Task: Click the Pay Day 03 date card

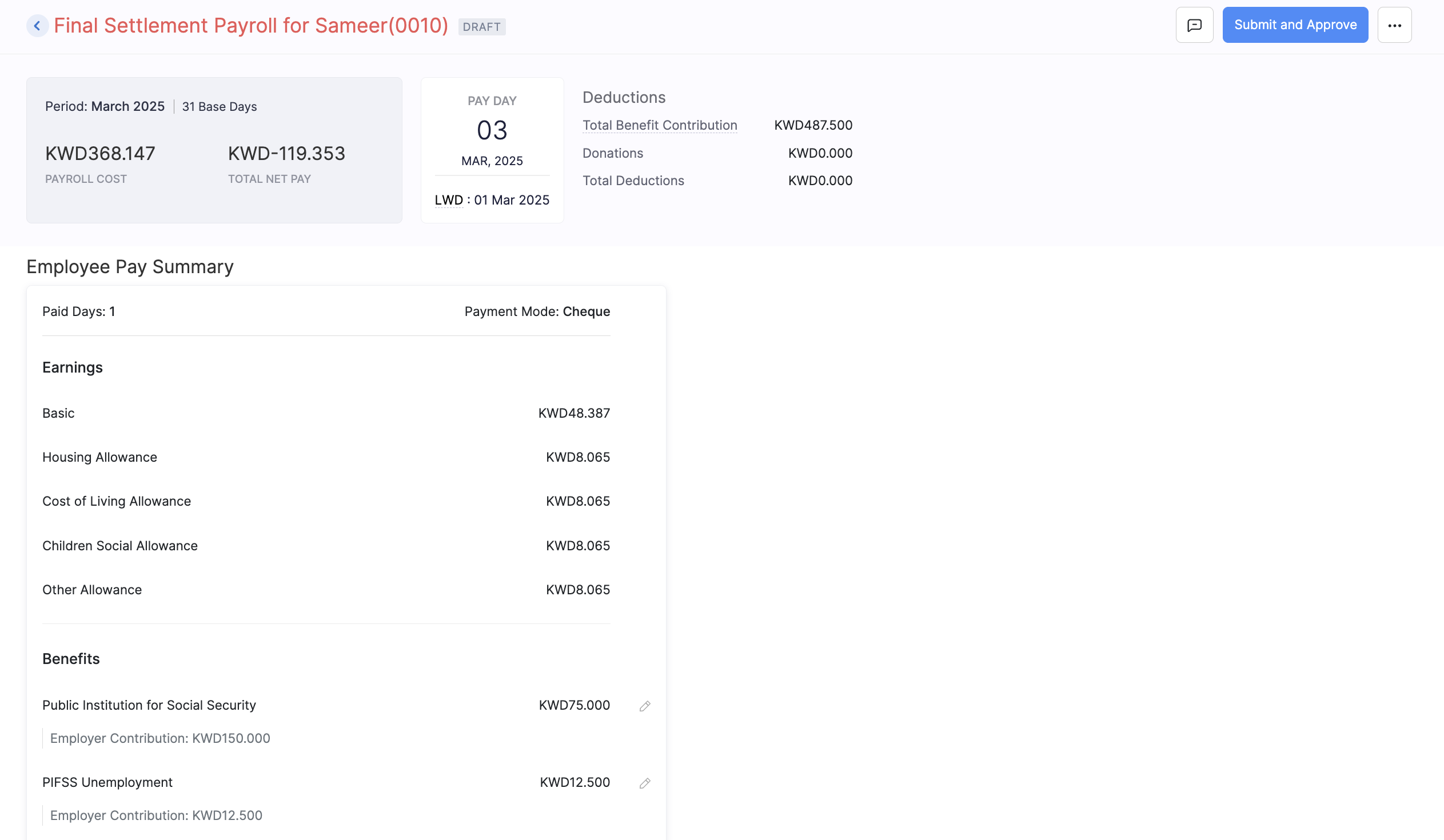Action: (492, 131)
